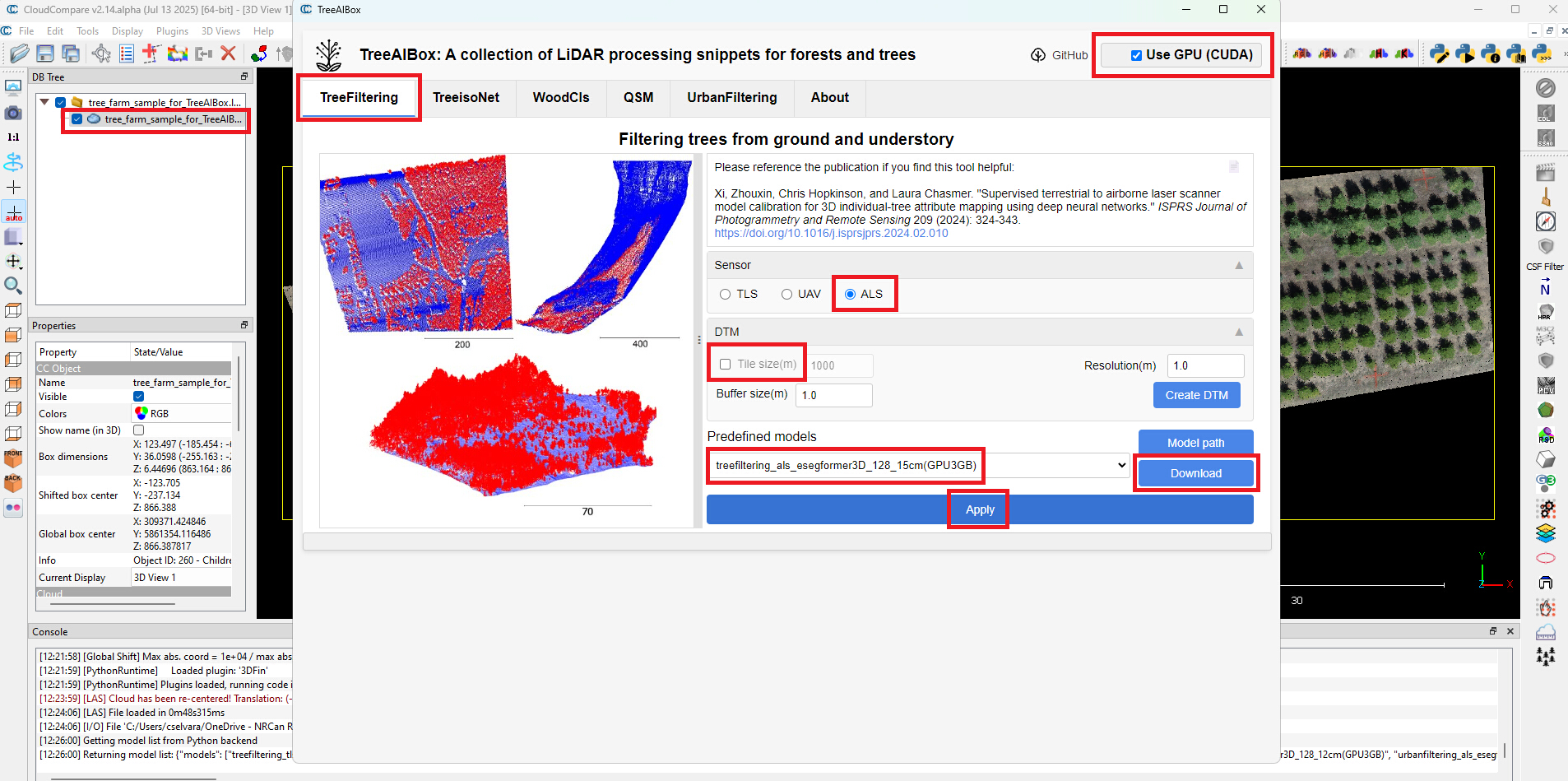1568x781 pixels.
Task: Click the Resolution(m) input field
Action: coord(1206,366)
